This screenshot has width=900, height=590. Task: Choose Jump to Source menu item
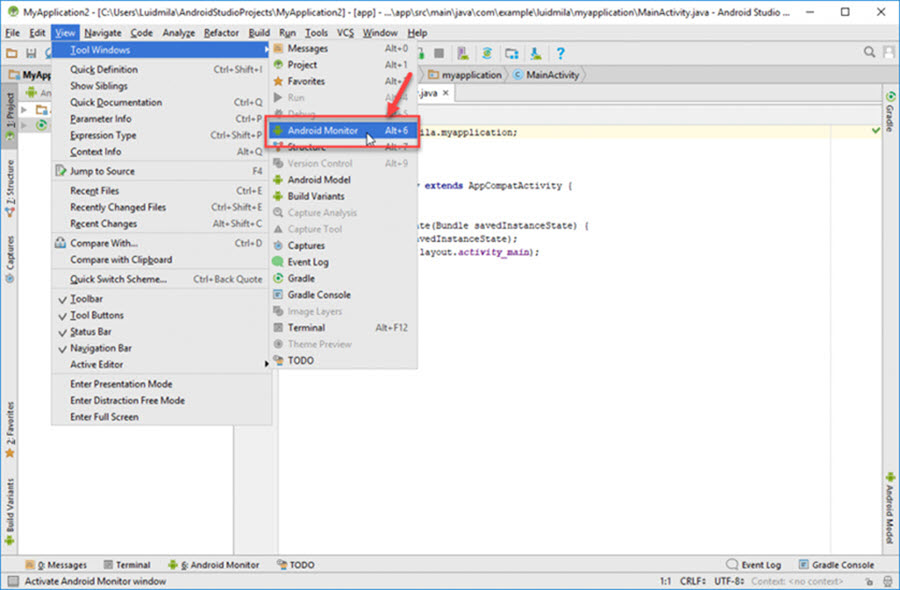(x=161, y=171)
